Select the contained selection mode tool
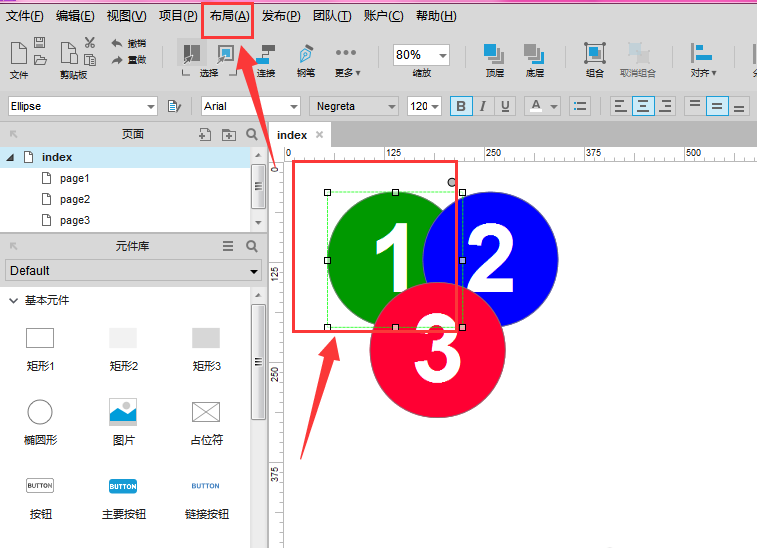This screenshot has width=757, height=548. coord(225,53)
